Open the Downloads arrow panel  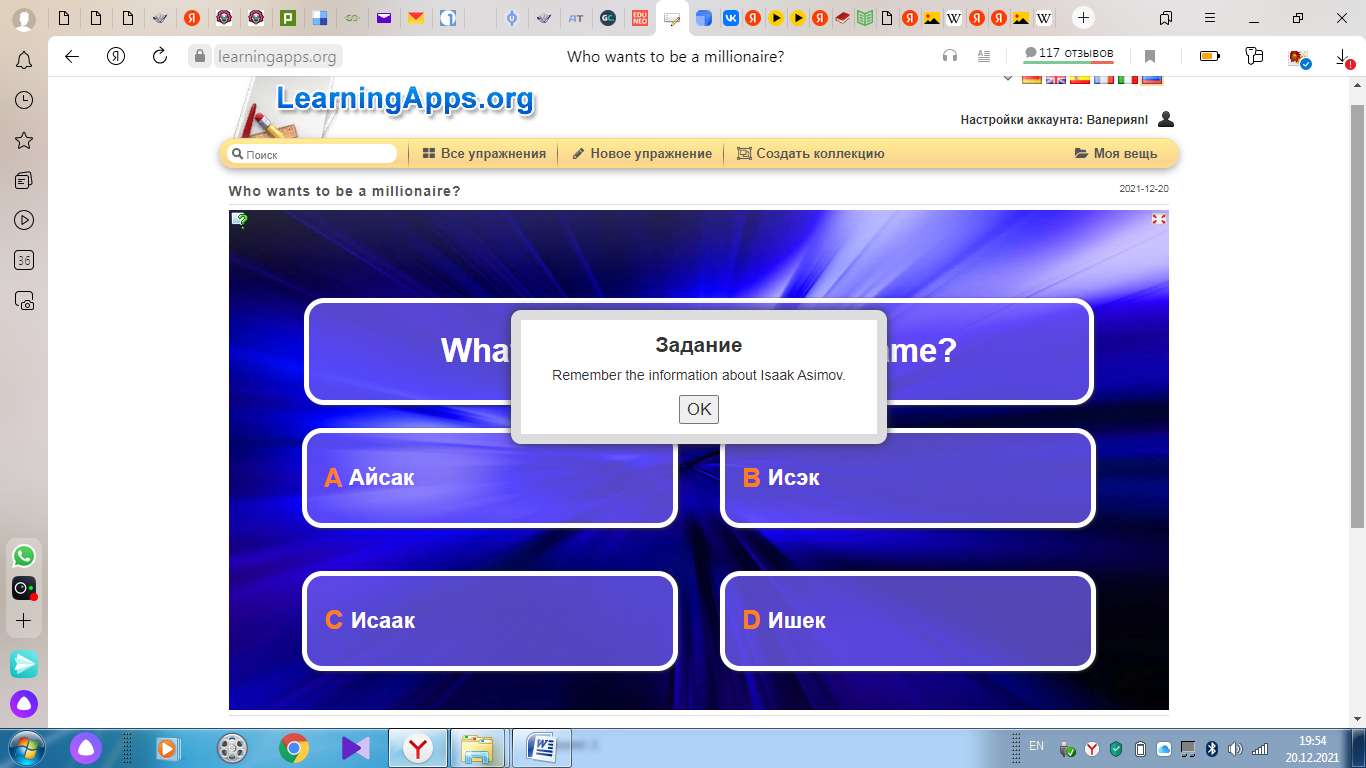click(x=1343, y=57)
